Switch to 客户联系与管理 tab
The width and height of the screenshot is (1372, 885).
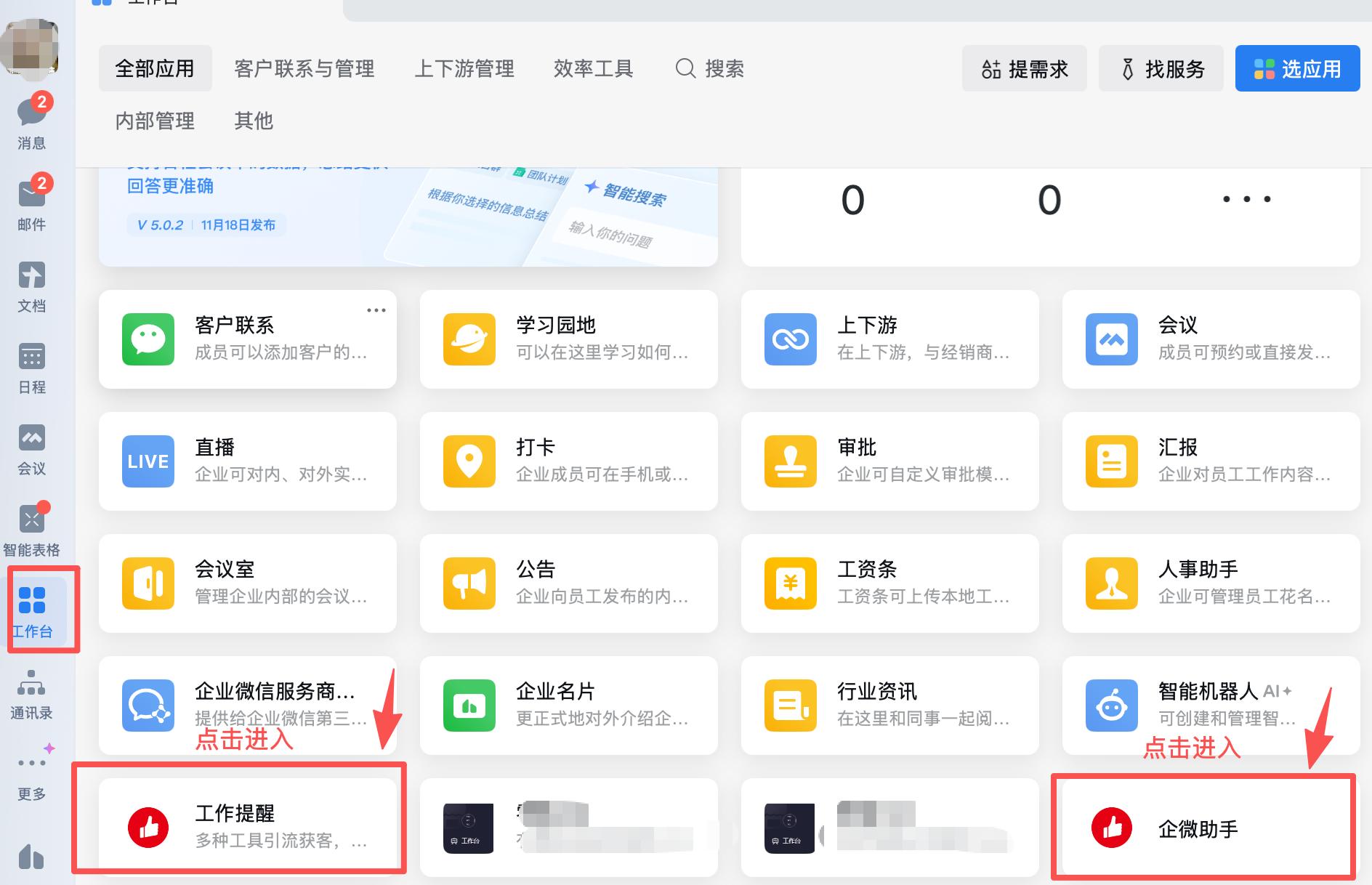pos(304,69)
